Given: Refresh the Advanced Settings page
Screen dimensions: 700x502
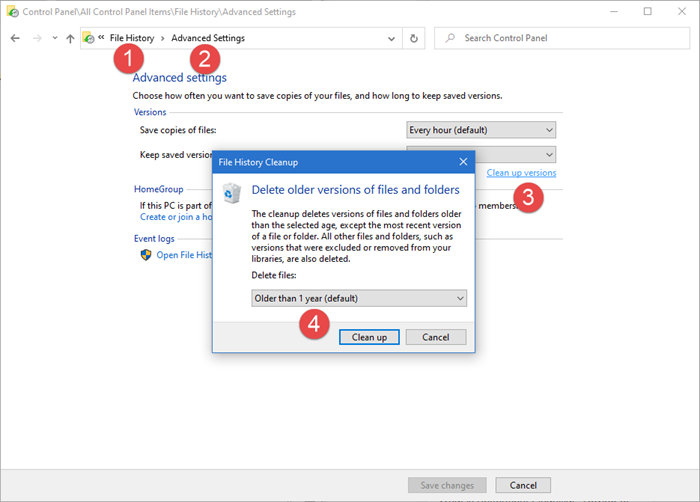Looking at the screenshot, I should point(414,38).
